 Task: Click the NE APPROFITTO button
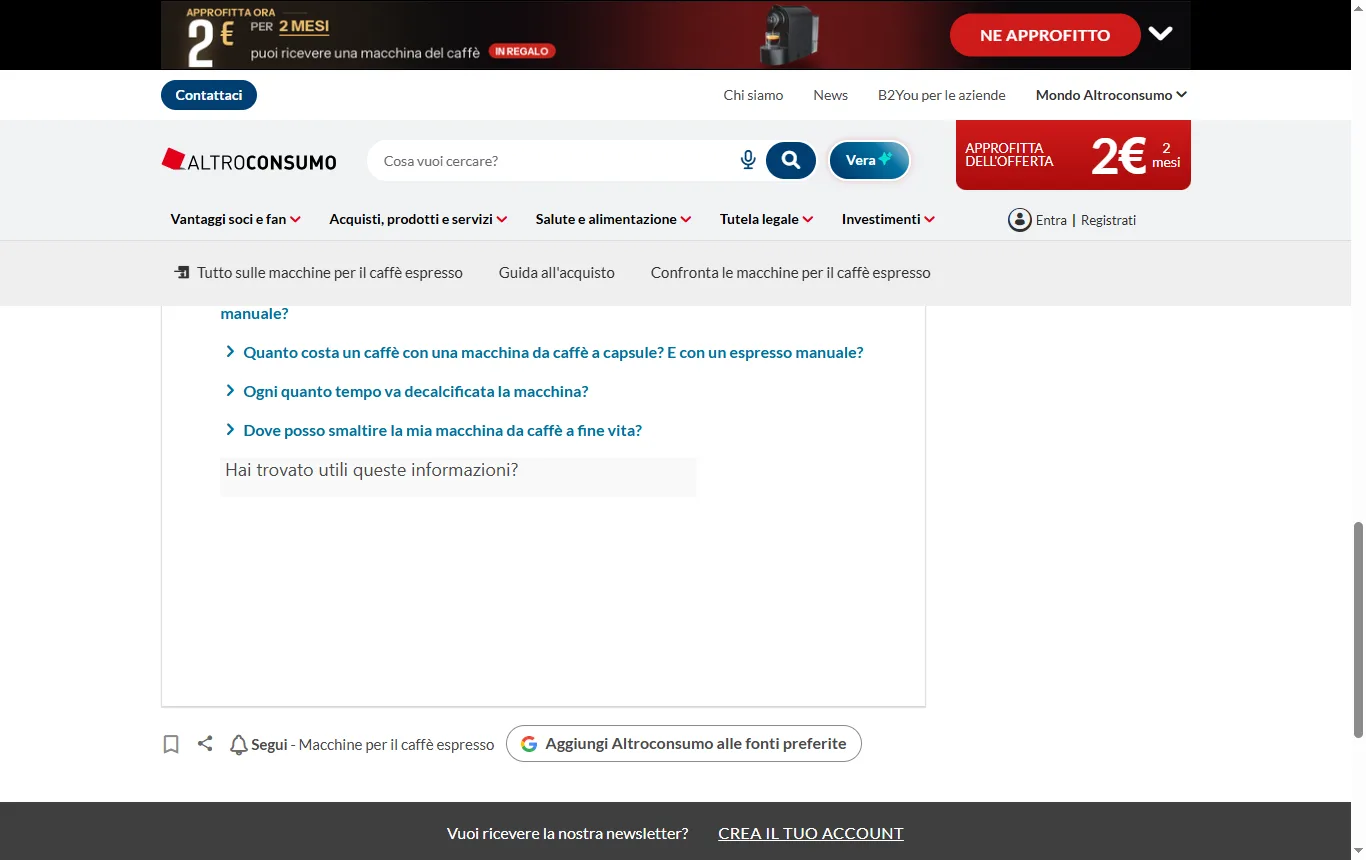tap(1045, 35)
